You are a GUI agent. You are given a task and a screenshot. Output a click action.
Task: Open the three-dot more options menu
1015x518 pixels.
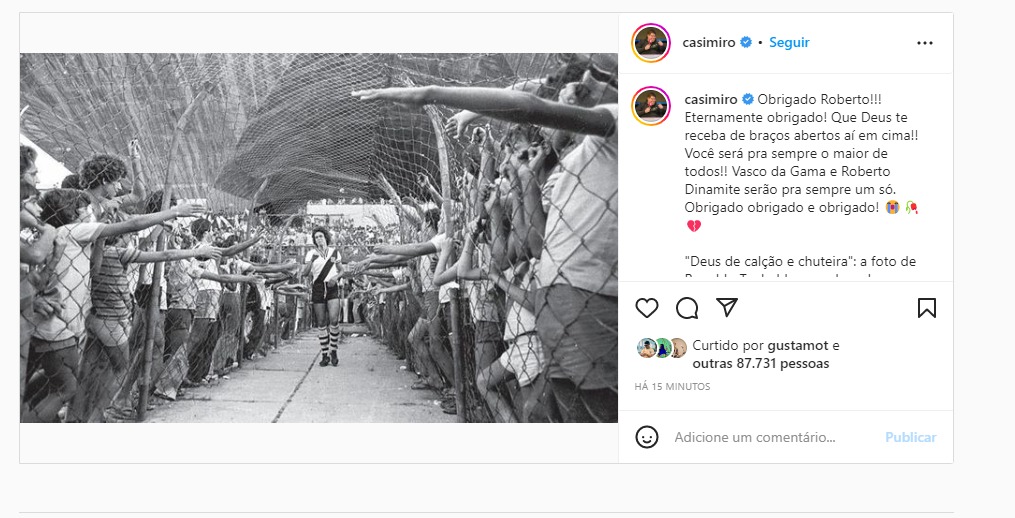(925, 43)
